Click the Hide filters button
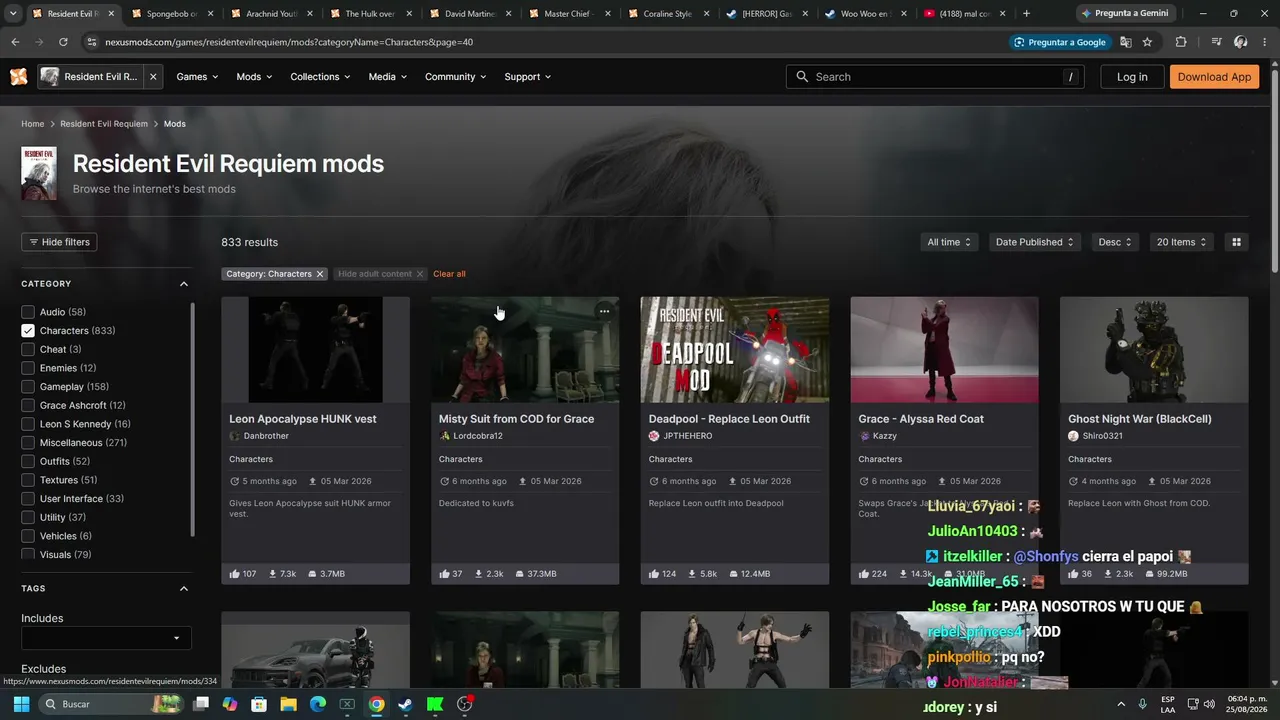The width and height of the screenshot is (1280, 720). click(x=59, y=242)
